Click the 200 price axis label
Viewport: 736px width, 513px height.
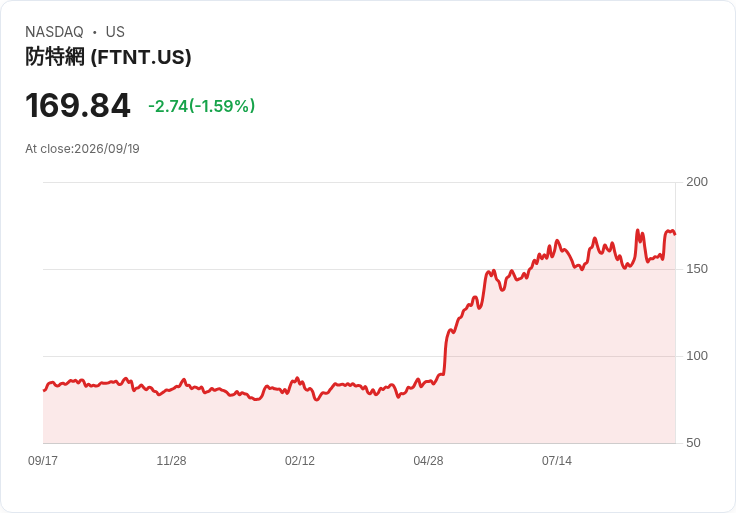click(x=697, y=182)
